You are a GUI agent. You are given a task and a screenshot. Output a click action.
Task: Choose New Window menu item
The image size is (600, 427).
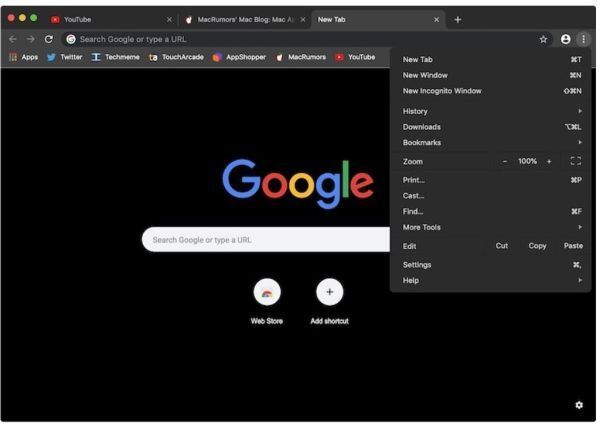(492, 75)
